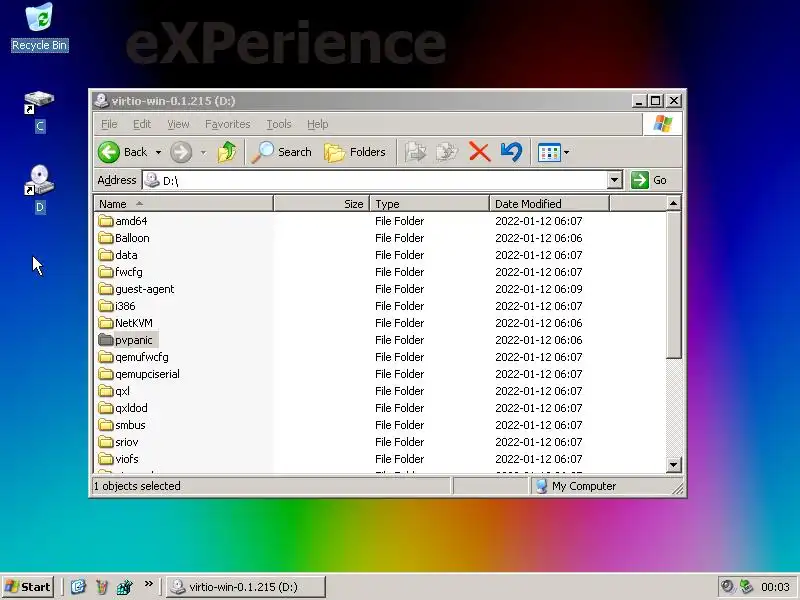Select the pvpanic folder name
Image resolution: width=800 pixels, height=600 pixels.
134,340
